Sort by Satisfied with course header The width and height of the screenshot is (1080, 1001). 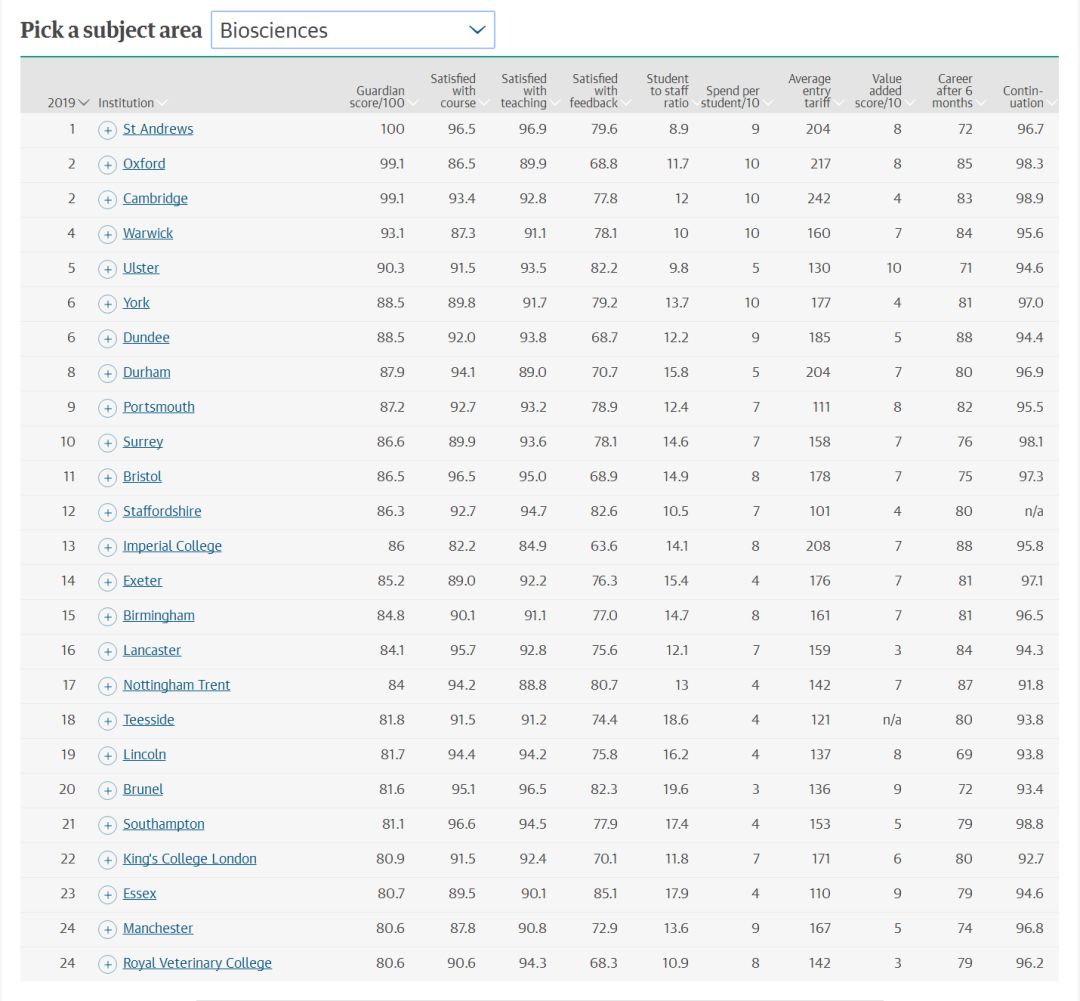tap(458, 90)
